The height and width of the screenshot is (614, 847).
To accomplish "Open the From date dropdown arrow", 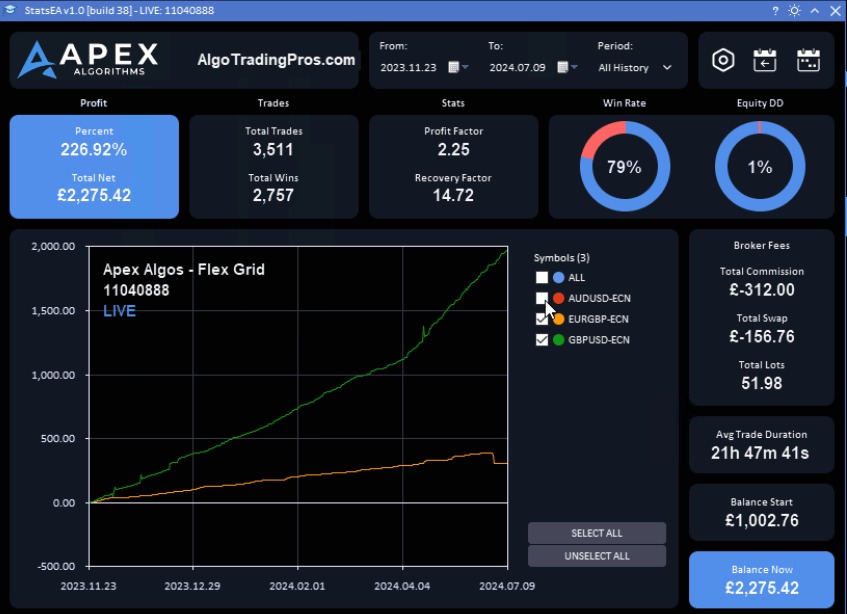I will pyautogui.click(x=465, y=67).
